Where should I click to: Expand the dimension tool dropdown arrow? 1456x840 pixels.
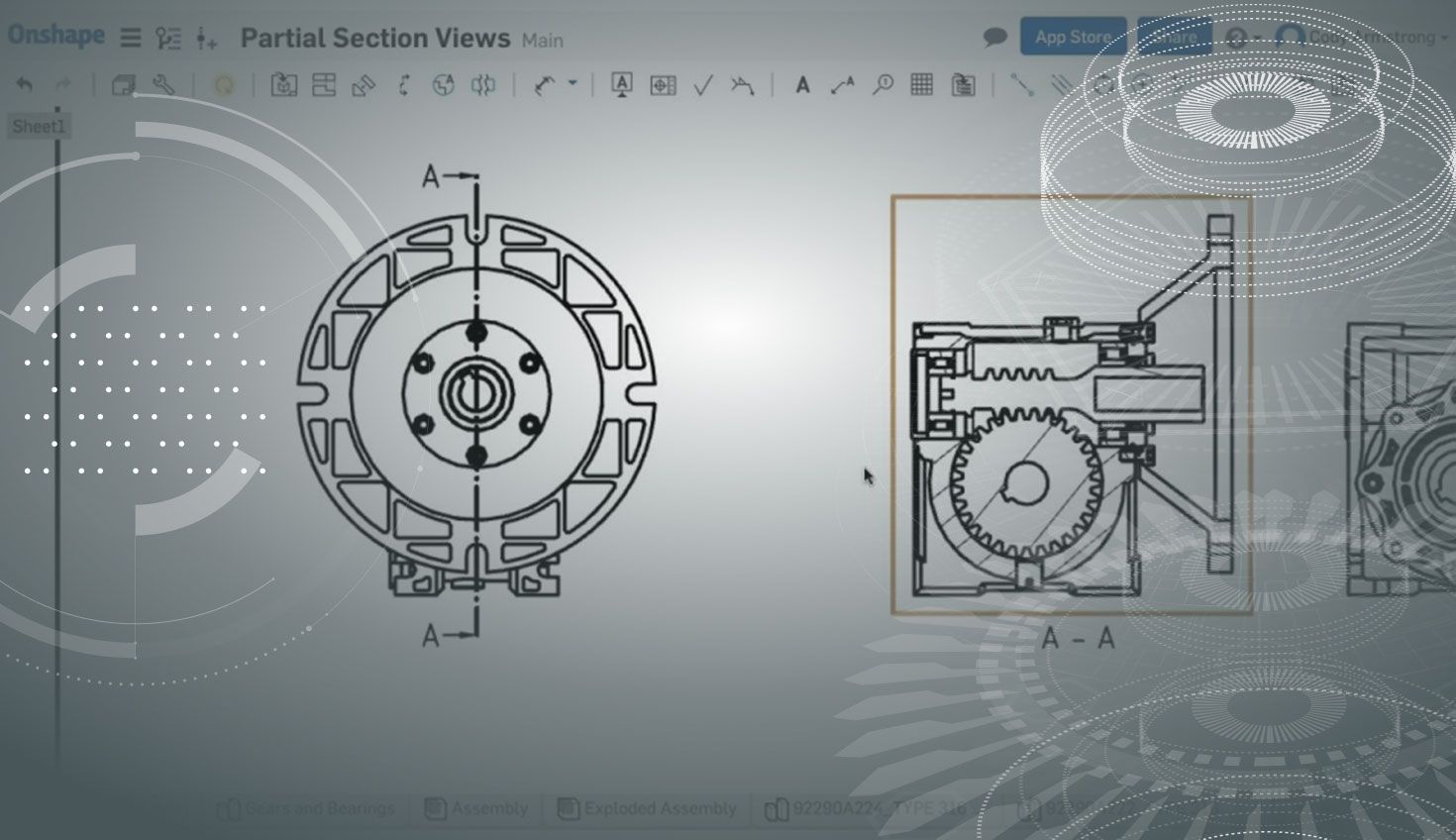click(572, 84)
